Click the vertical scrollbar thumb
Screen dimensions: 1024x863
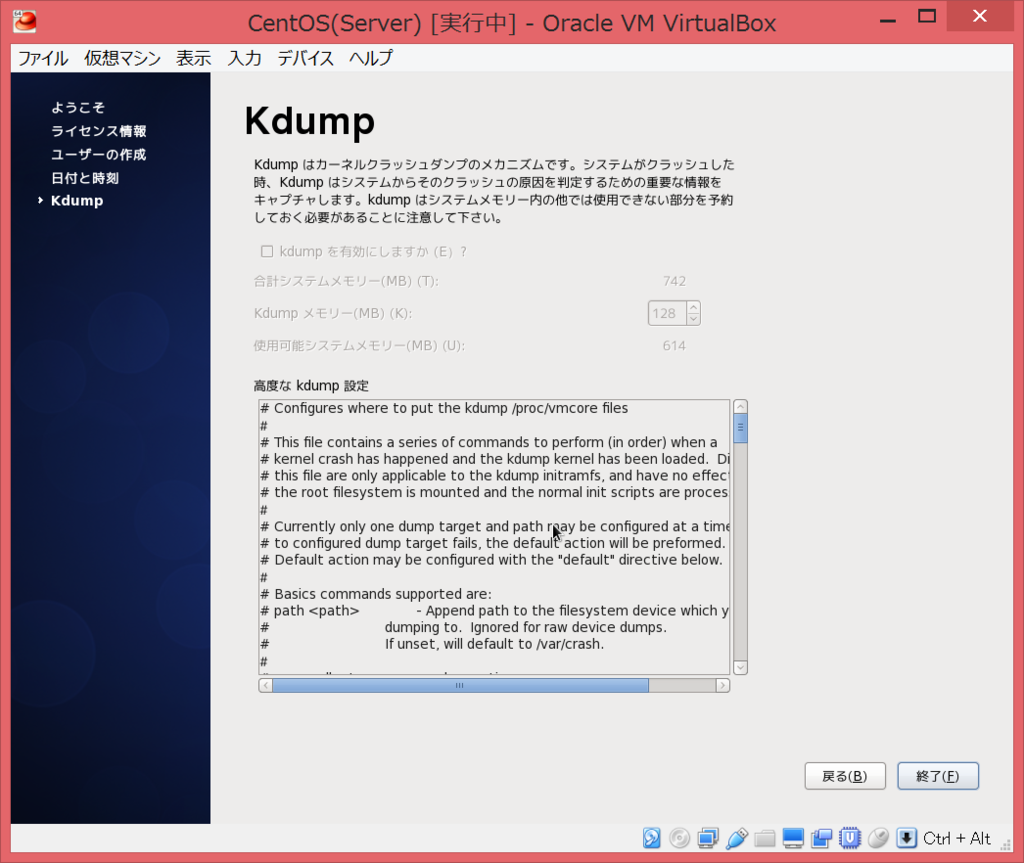click(740, 428)
